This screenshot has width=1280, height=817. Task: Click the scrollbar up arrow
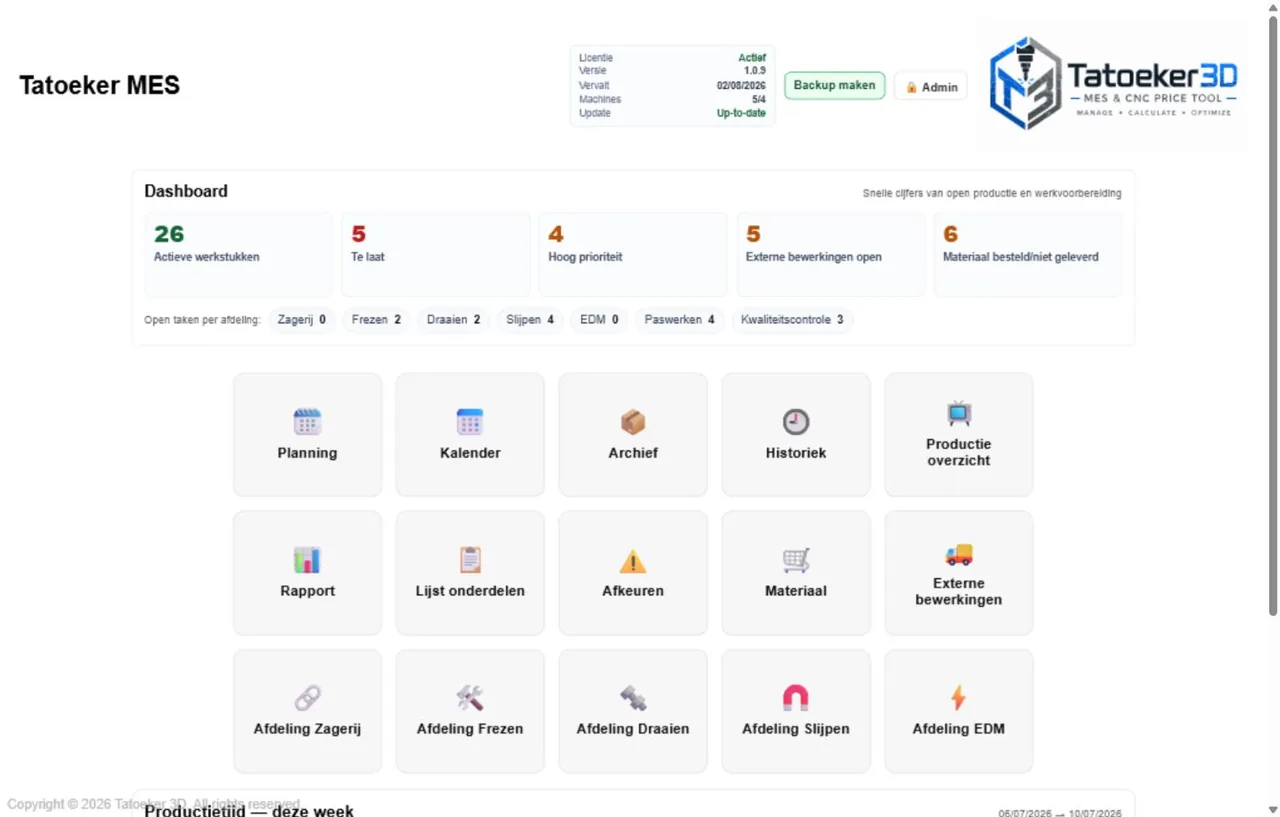[x=1272, y=7]
